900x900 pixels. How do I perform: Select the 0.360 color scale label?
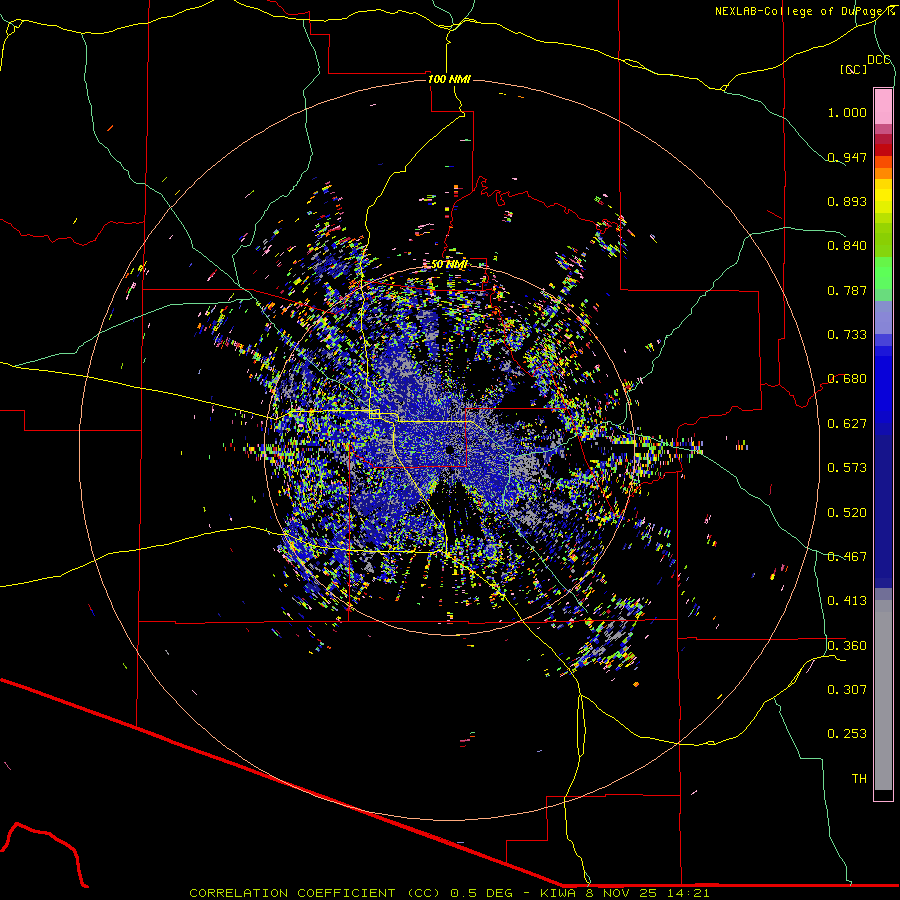[x=847, y=646]
